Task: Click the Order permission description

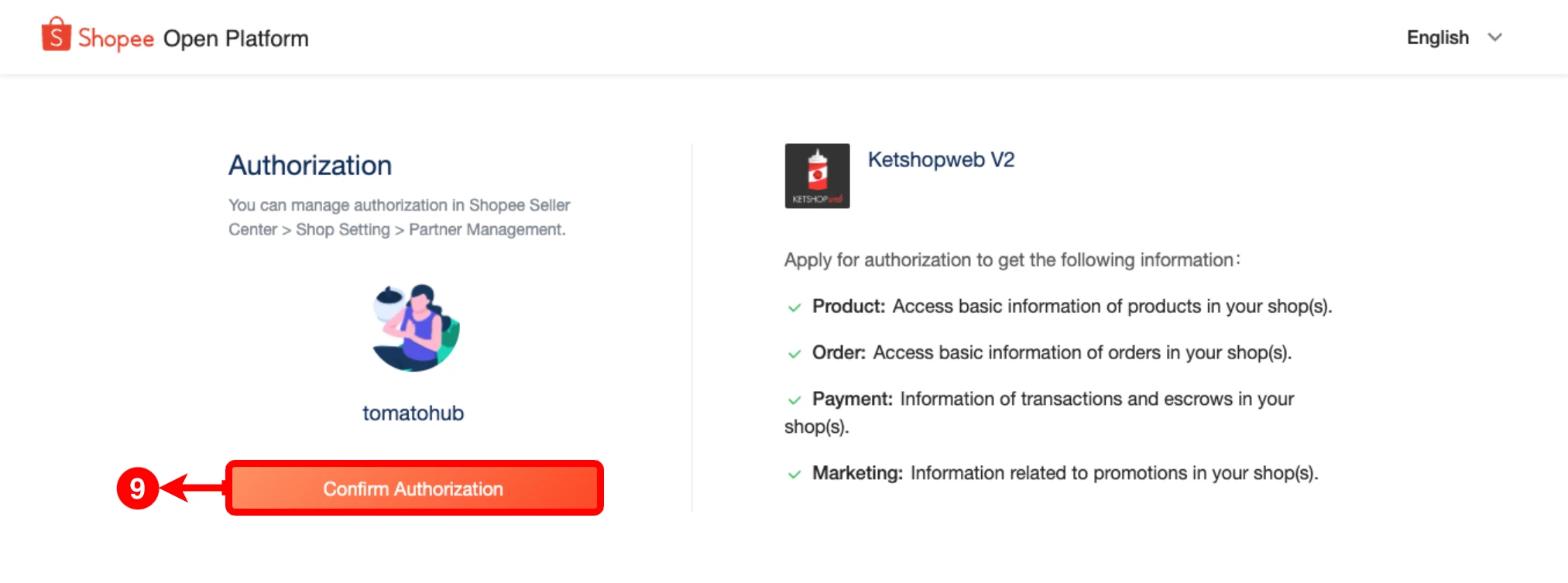Action: 1082,353
